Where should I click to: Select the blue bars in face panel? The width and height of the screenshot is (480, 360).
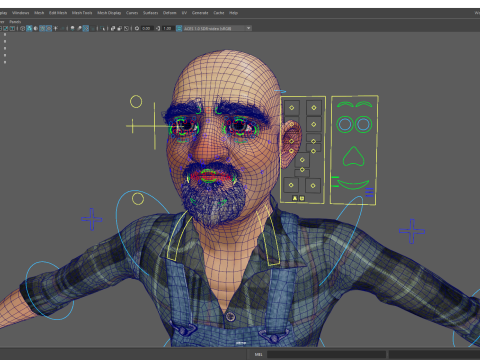(x=369, y=192)
